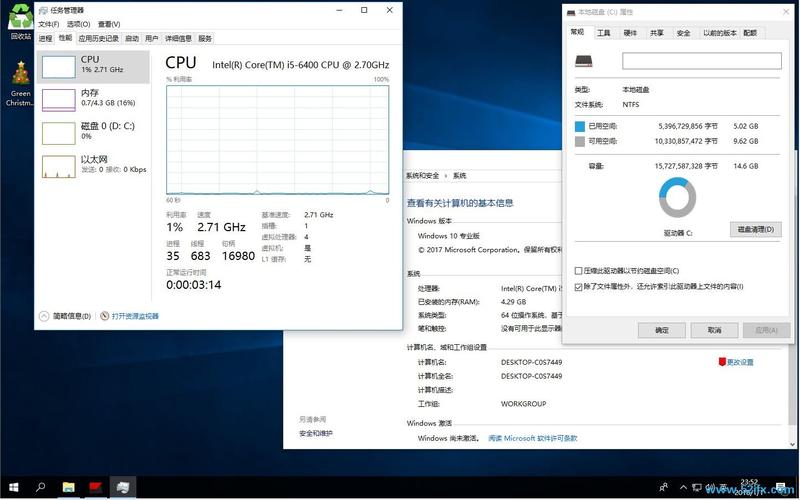The image size is (800, 500).
Task: Click the System window scrollbar down arrow
Action: tap(792, 444)
